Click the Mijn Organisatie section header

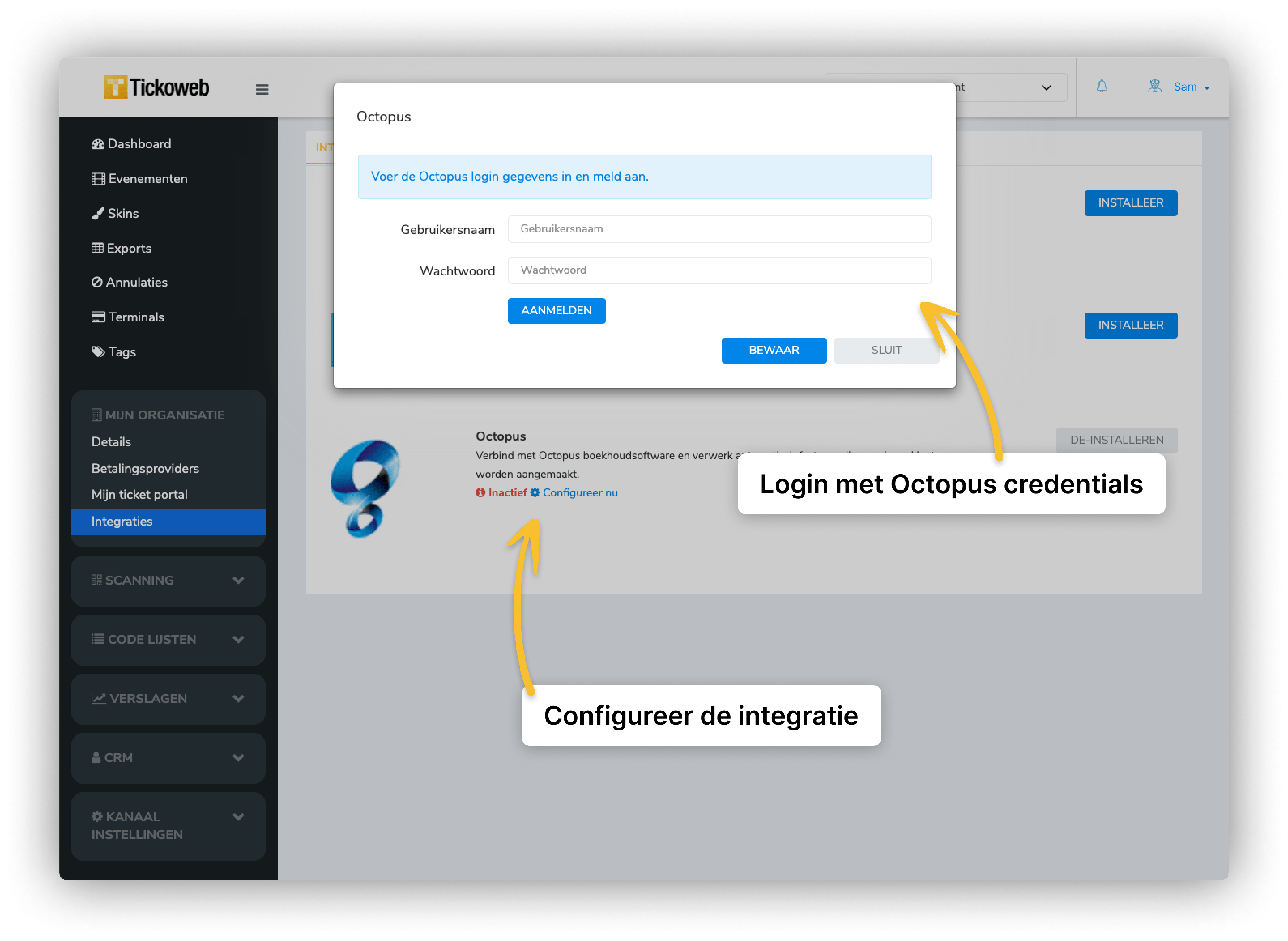point(158,415)
